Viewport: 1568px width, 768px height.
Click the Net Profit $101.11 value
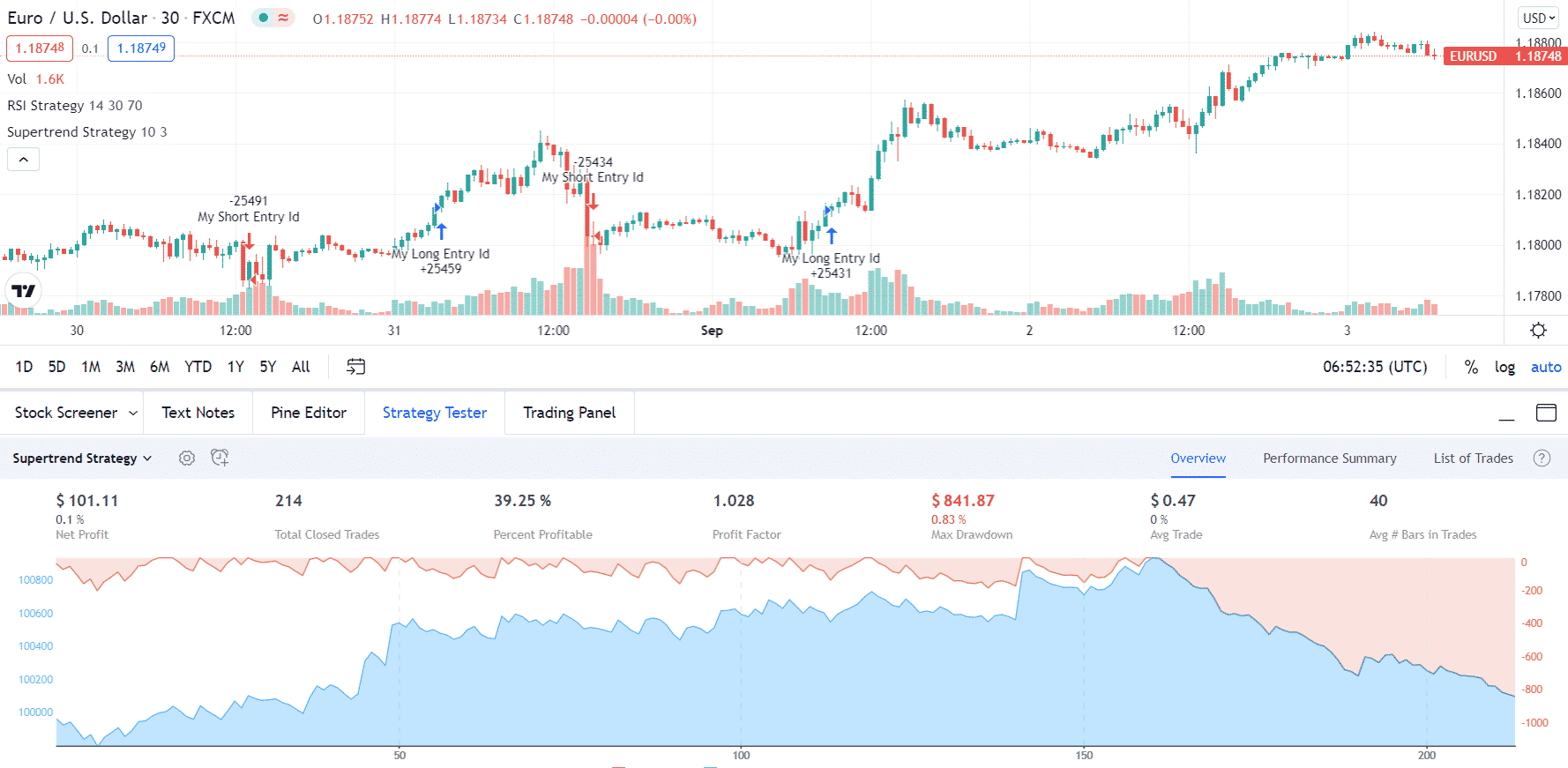87,501
